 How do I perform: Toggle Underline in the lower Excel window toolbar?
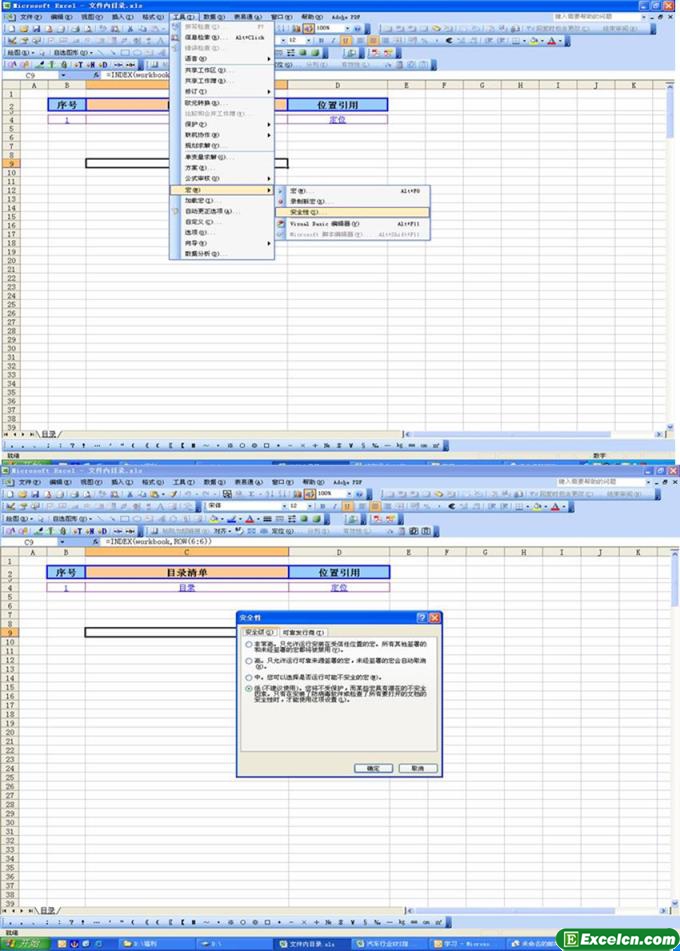[x=347, y=506]
